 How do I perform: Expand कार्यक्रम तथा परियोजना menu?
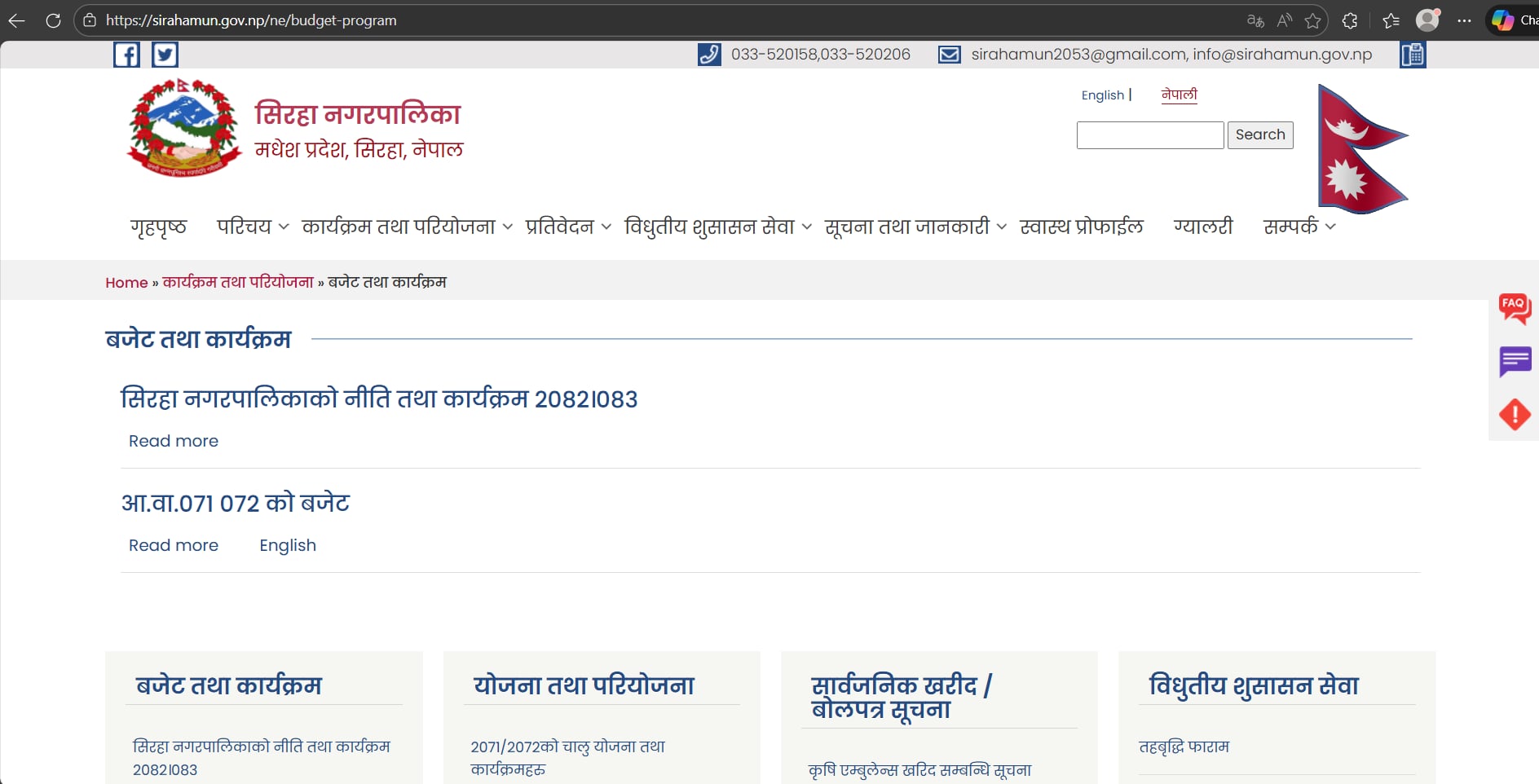coord(406,227)
